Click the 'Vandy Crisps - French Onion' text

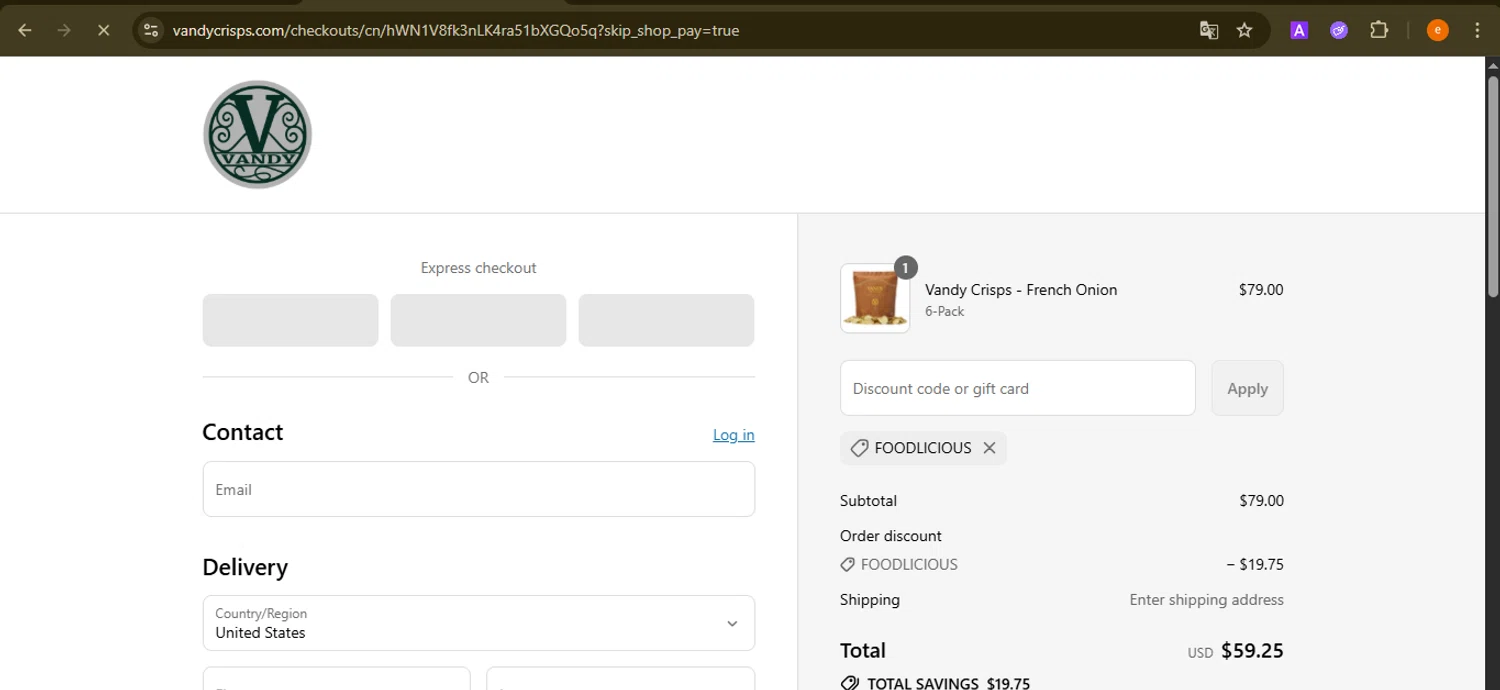pyautogui.click(x=1021, y=290)
